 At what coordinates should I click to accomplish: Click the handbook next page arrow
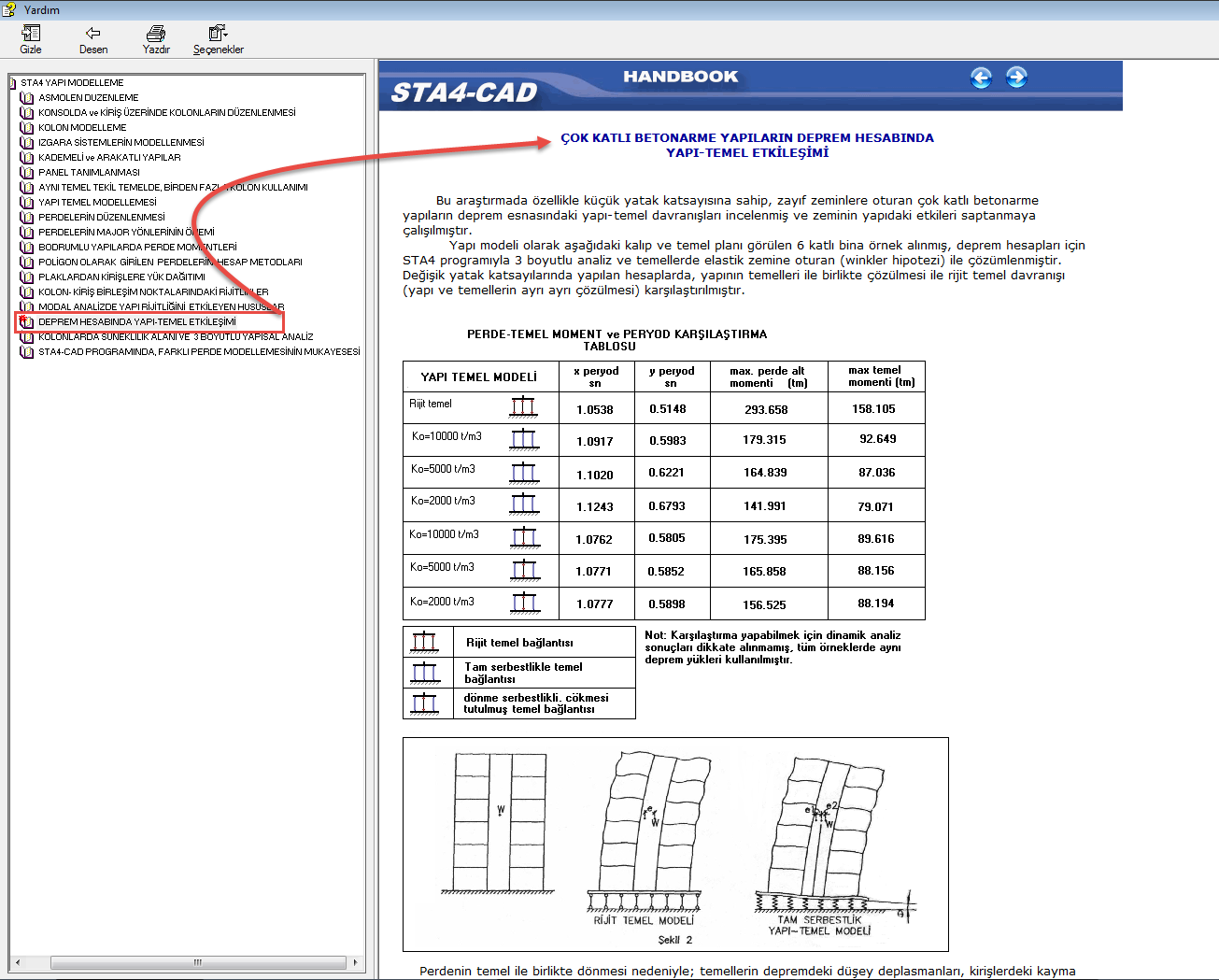point(1016,78)
